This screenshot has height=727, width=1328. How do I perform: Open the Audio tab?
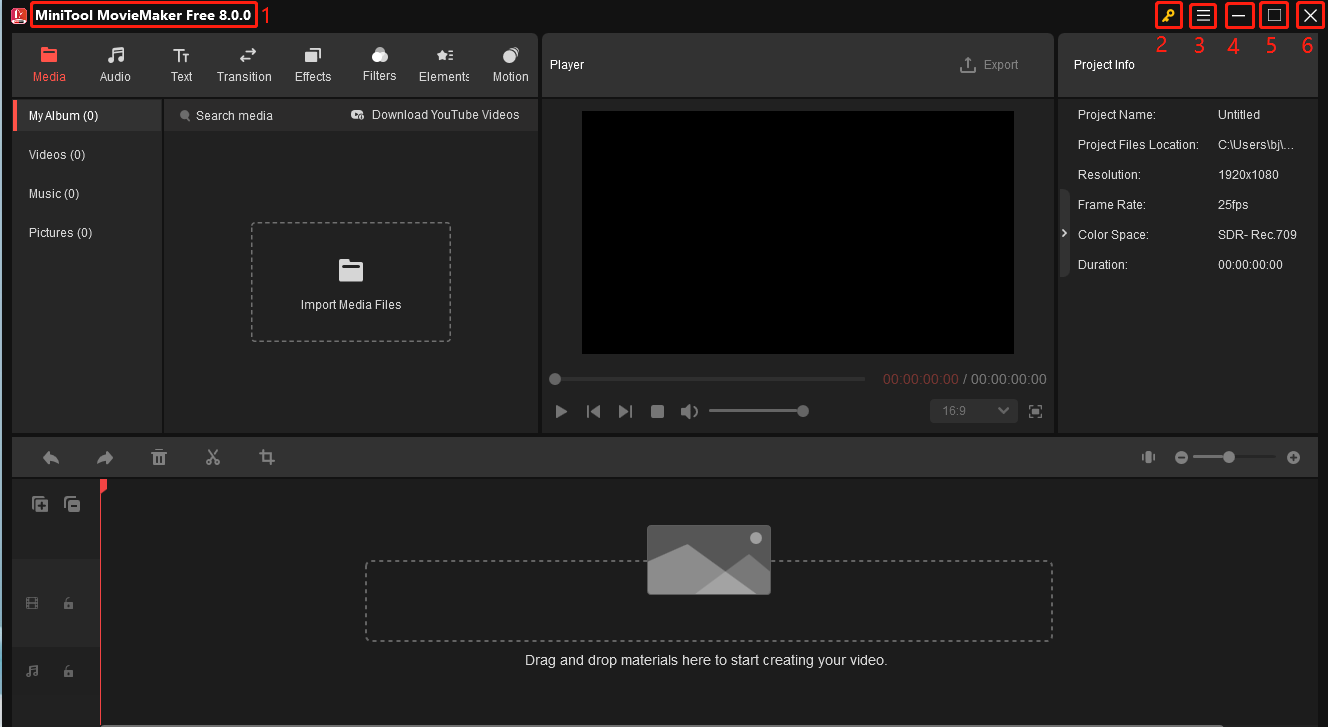click(x=115, y=65)
